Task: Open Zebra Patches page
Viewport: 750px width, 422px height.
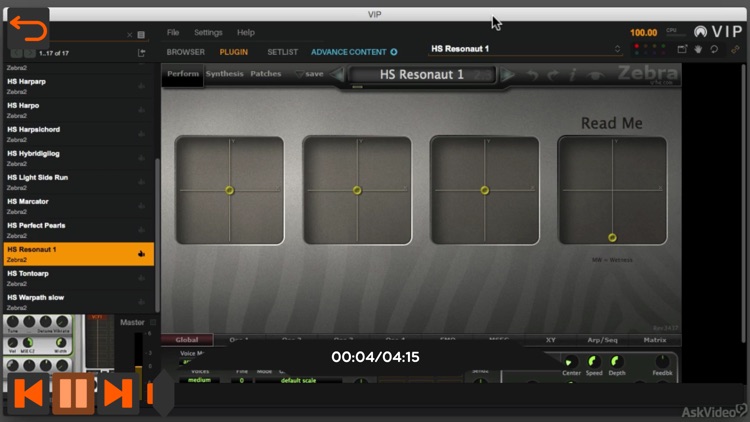Action: [x=265, y=74]
